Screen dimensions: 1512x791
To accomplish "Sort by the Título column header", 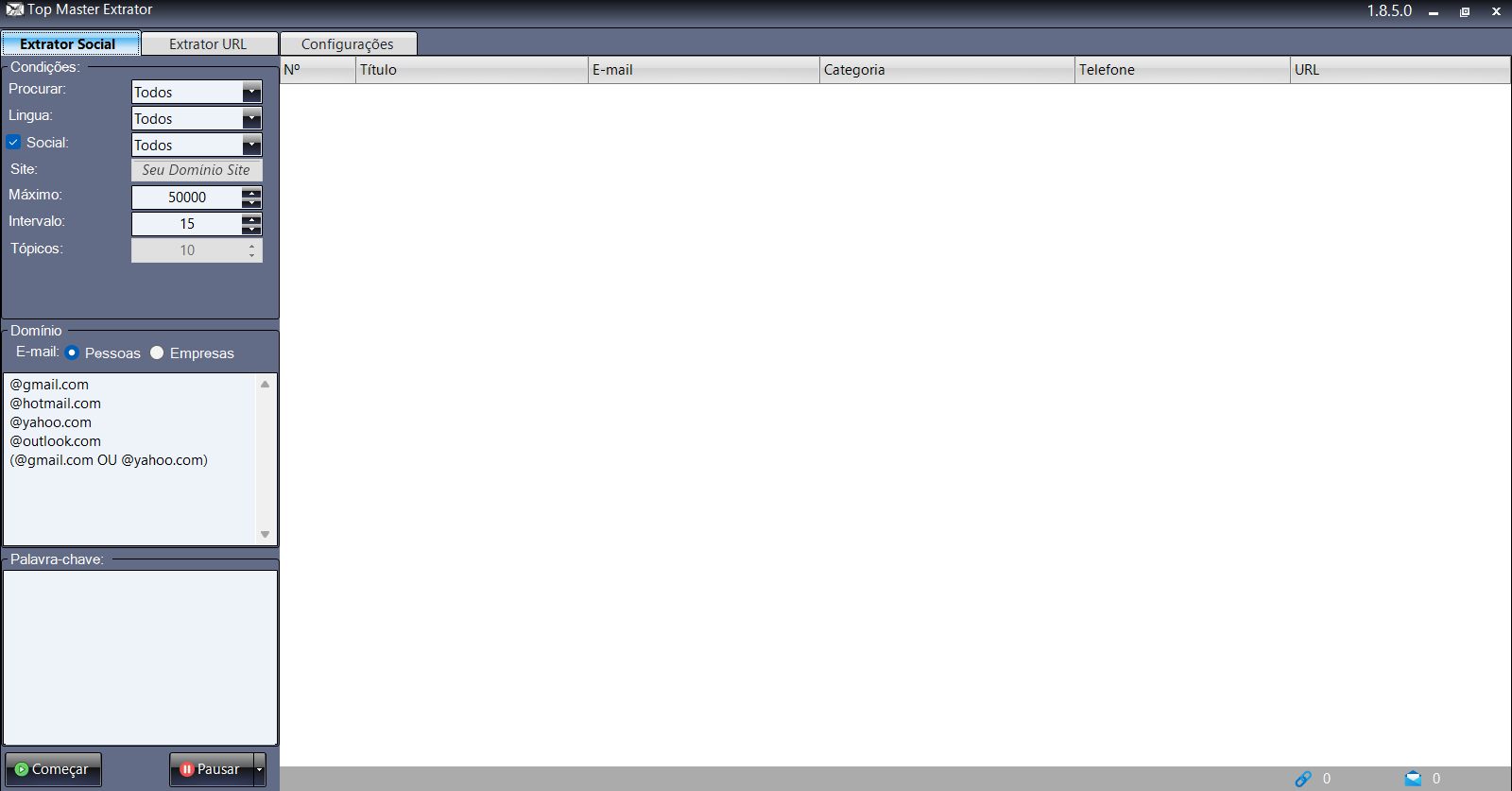I will pyautogui.click(x=472, y=70).
